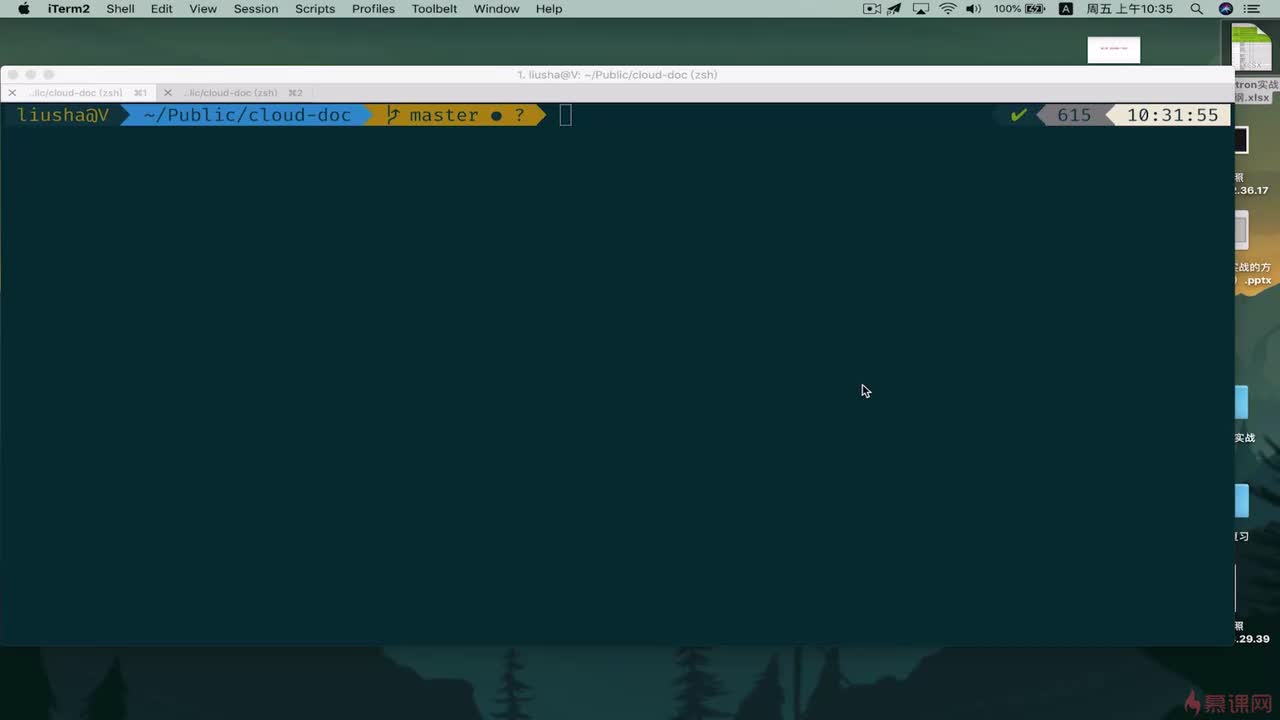Click the 615 history number segment
Viewport: 1280px width, 720px height.
pos(1074,115)
